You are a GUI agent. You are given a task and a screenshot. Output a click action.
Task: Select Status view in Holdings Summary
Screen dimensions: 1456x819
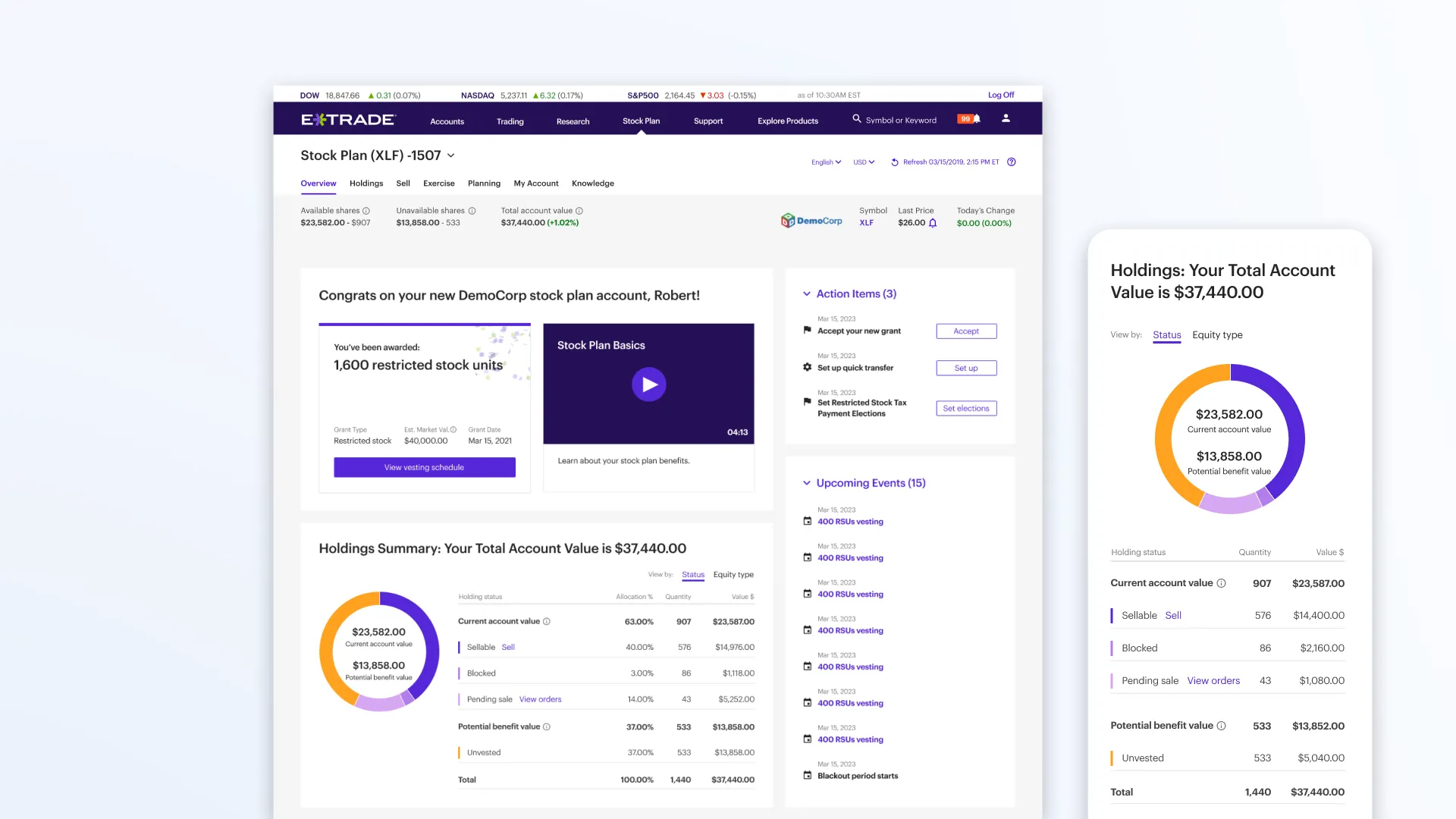click(x=692, y=574)
